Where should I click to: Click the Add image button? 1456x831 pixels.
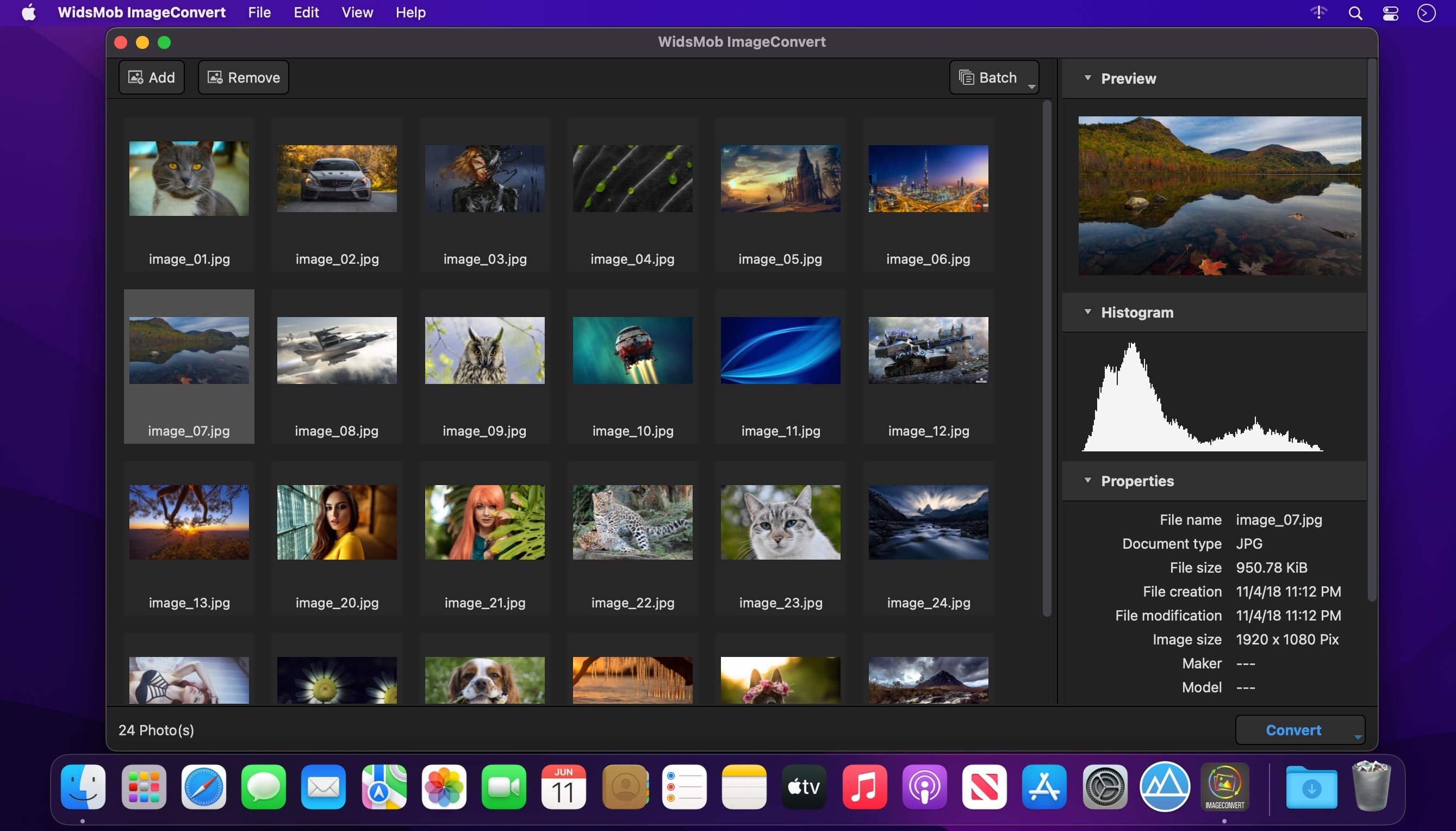(151, 77)
